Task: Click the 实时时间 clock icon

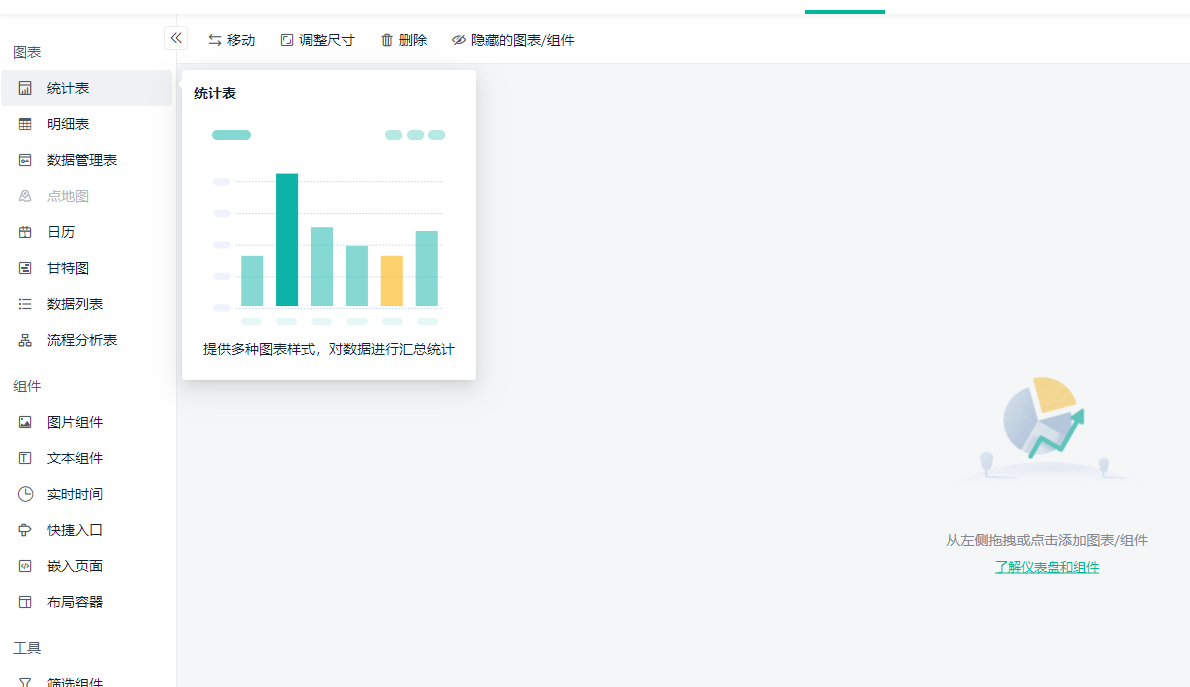Action: [x=25, y=494]
